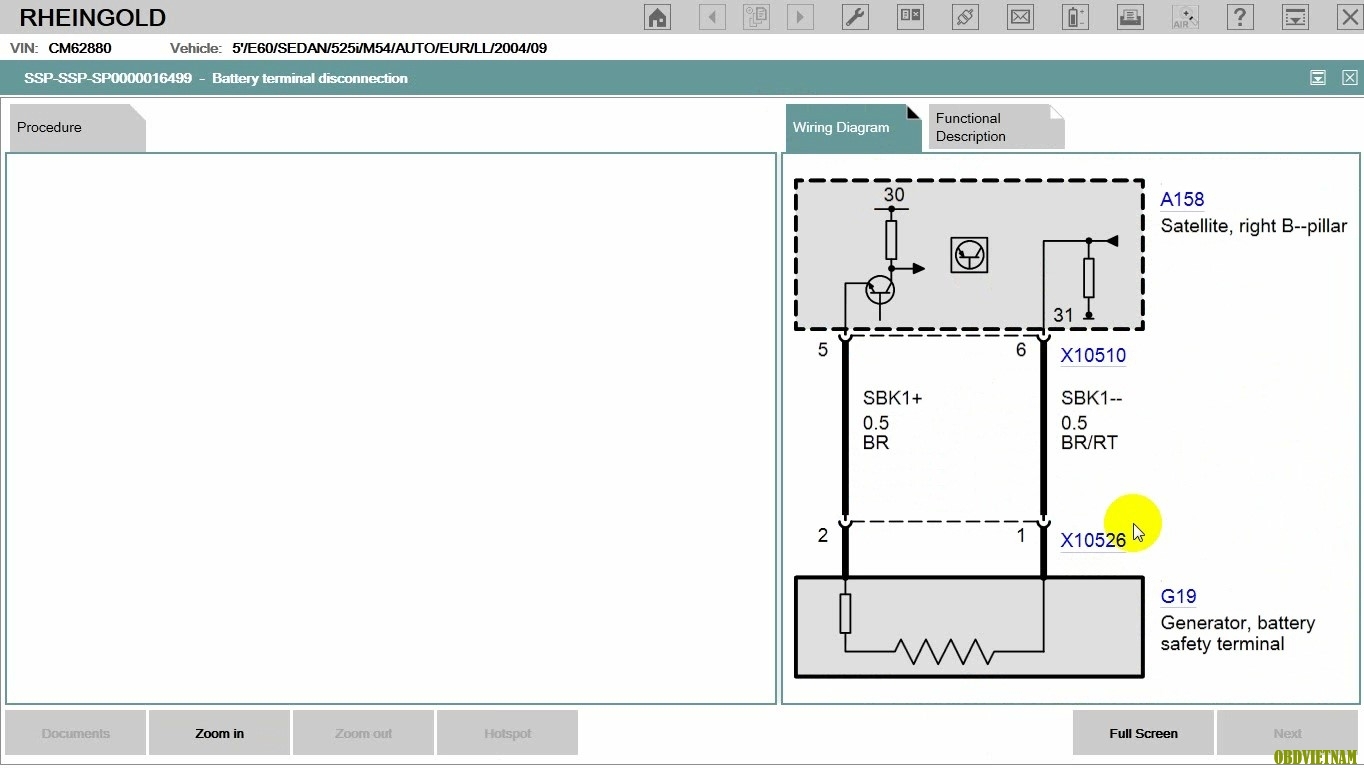The image size is (1364, 768).
Task: Click the connector plug icon
Action: click(x=965, y=17)
